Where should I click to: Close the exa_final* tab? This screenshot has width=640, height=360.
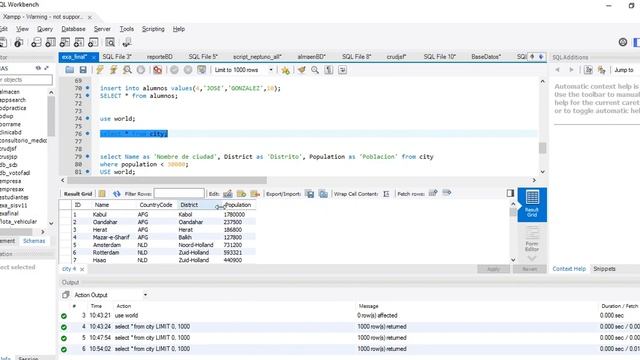93,57
